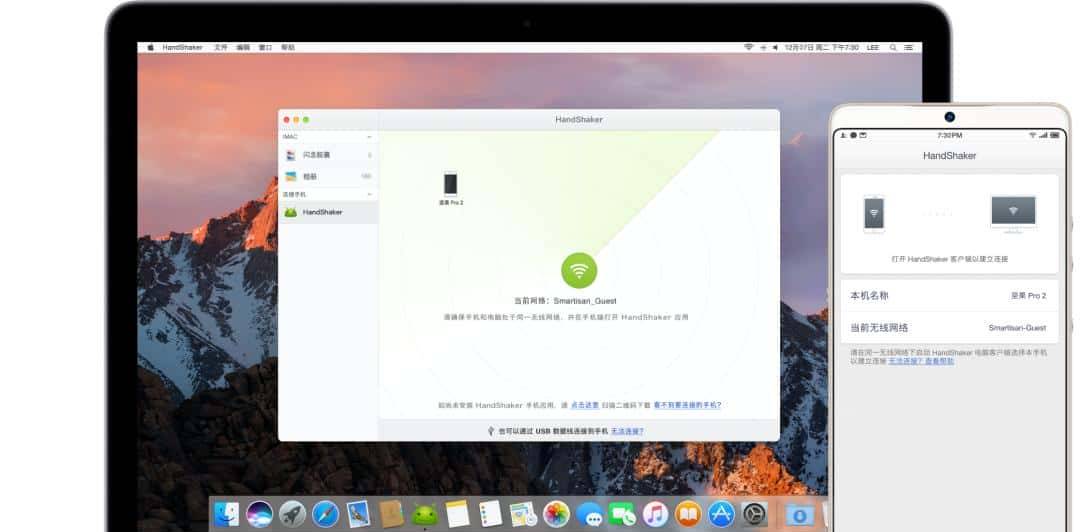
Task: Open Photos pinwheel icon in dock
Action: (x=557, y=514)
